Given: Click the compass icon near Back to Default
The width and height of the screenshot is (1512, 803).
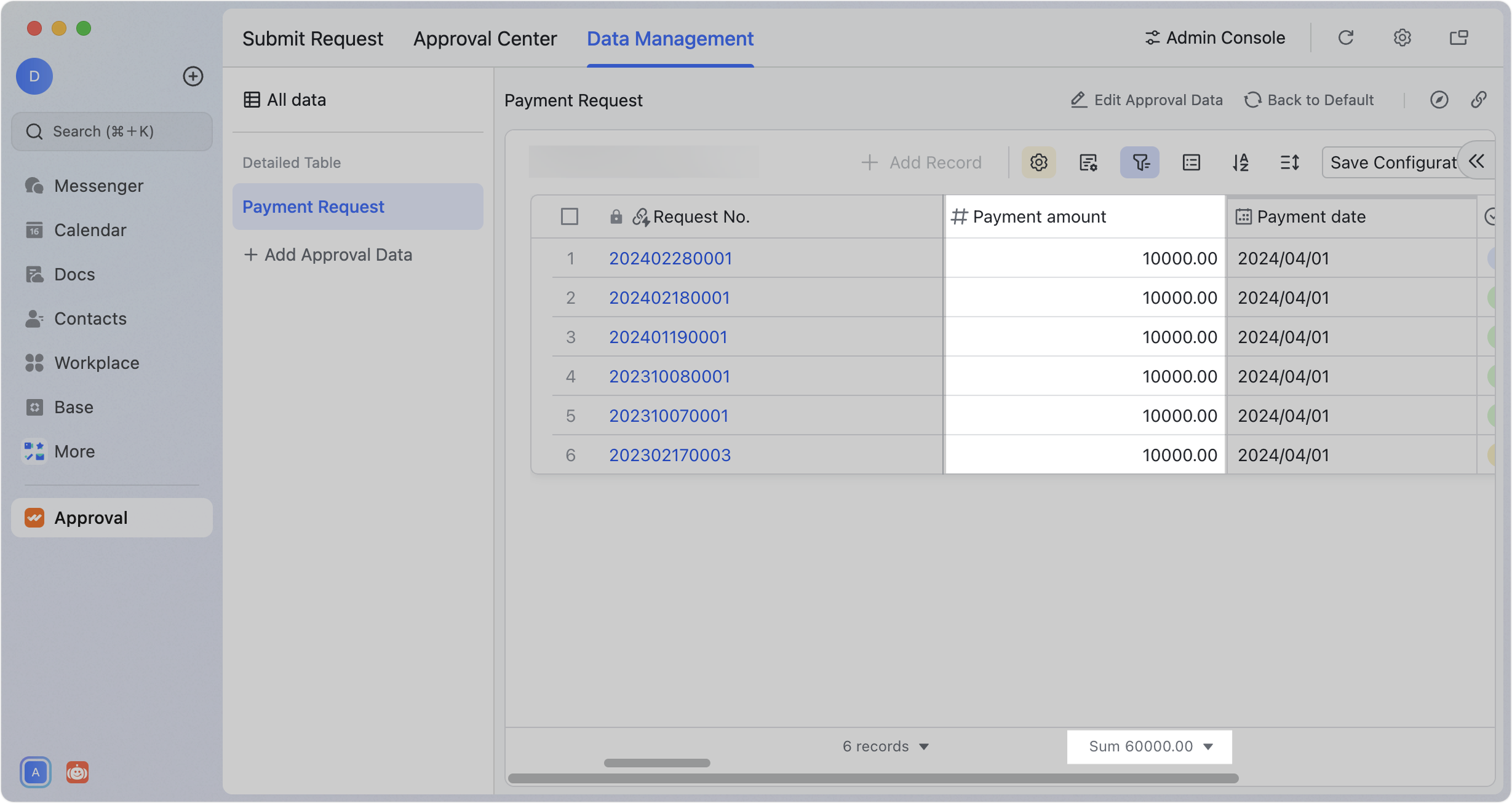Looking at the screenshot, I should tap(1439, 100).
